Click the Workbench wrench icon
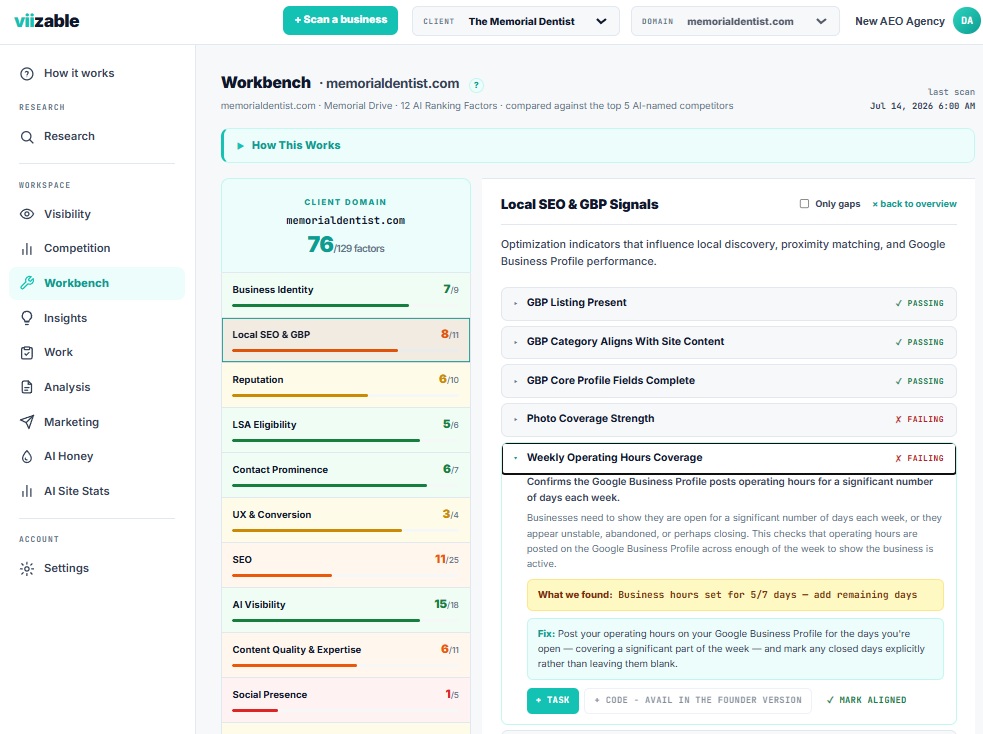 (x=27, y=283)
